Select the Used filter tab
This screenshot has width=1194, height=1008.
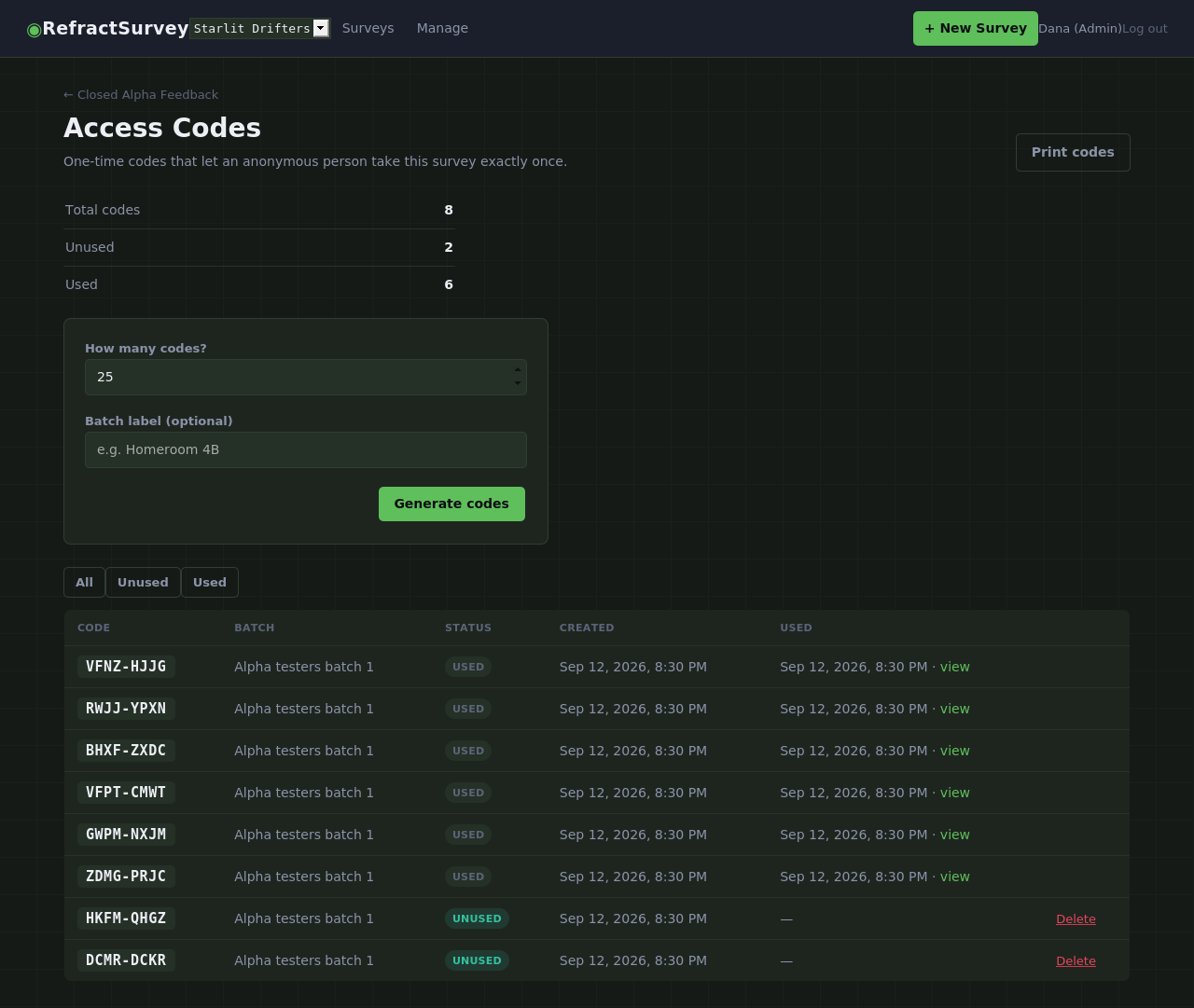pyautogui.click(x=210, y=582)
